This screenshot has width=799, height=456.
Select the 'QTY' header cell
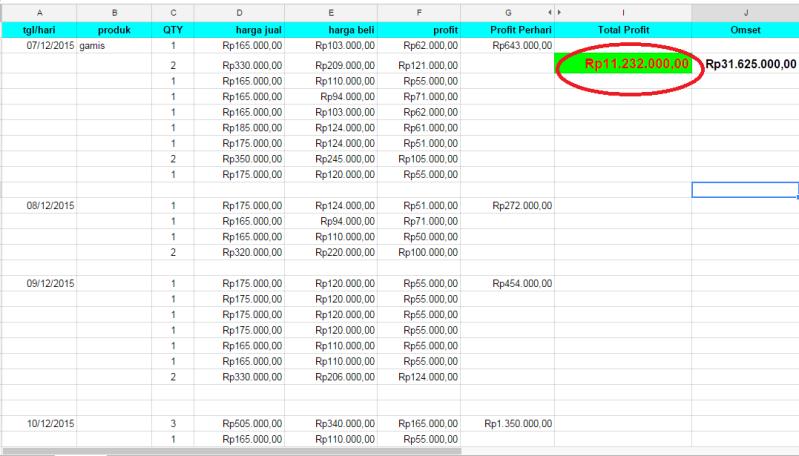pyautogui.click(x=173, y=30)
